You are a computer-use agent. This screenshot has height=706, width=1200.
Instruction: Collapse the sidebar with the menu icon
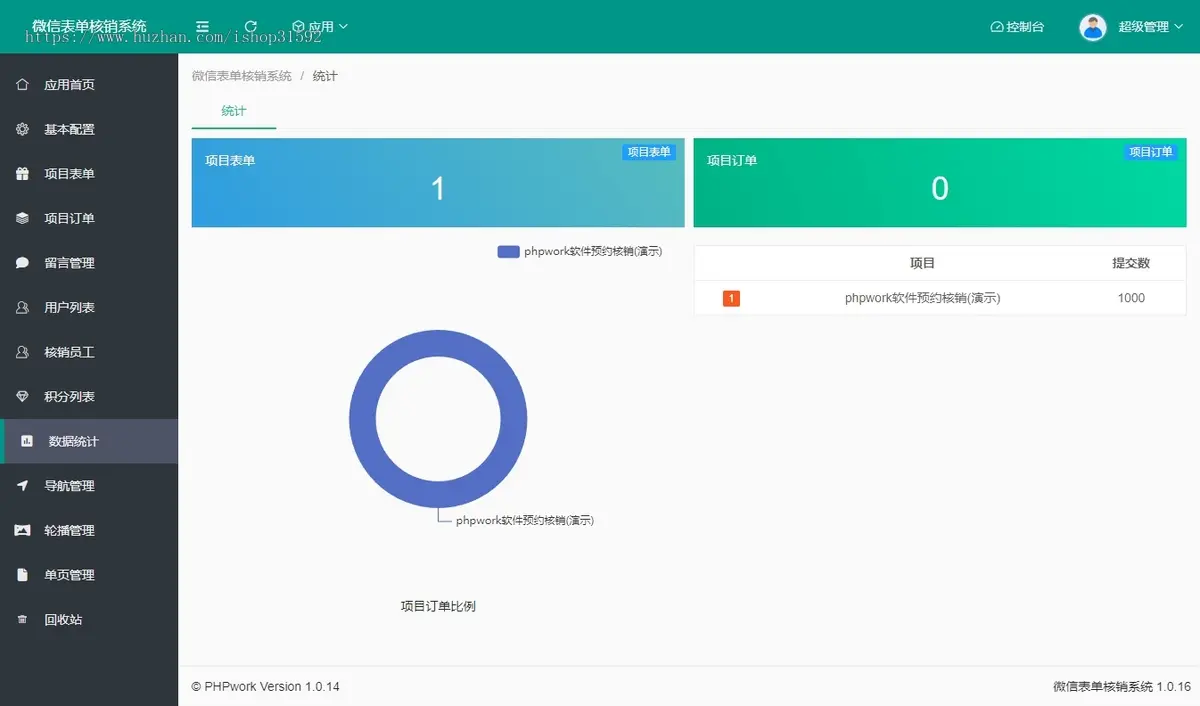coord(202,26)
